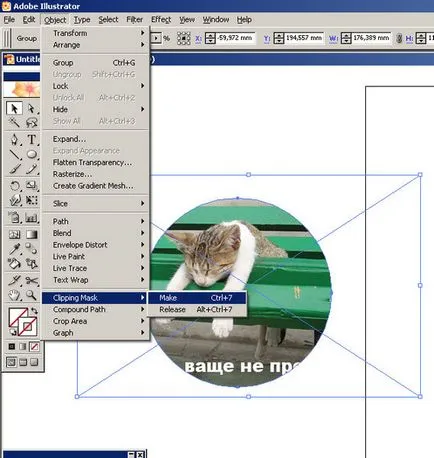434x458 pixels.
Task: Open the Compound Path submenu
Action: click(x=96, y=309)
